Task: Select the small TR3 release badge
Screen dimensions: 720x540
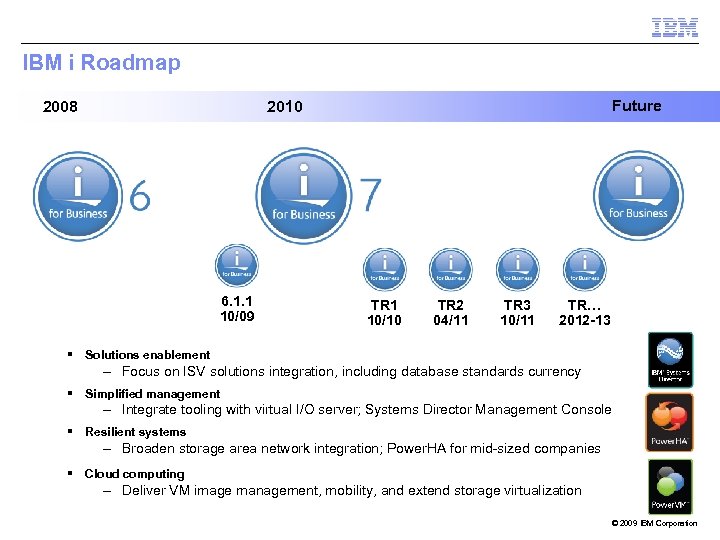Action: point(518,270)
